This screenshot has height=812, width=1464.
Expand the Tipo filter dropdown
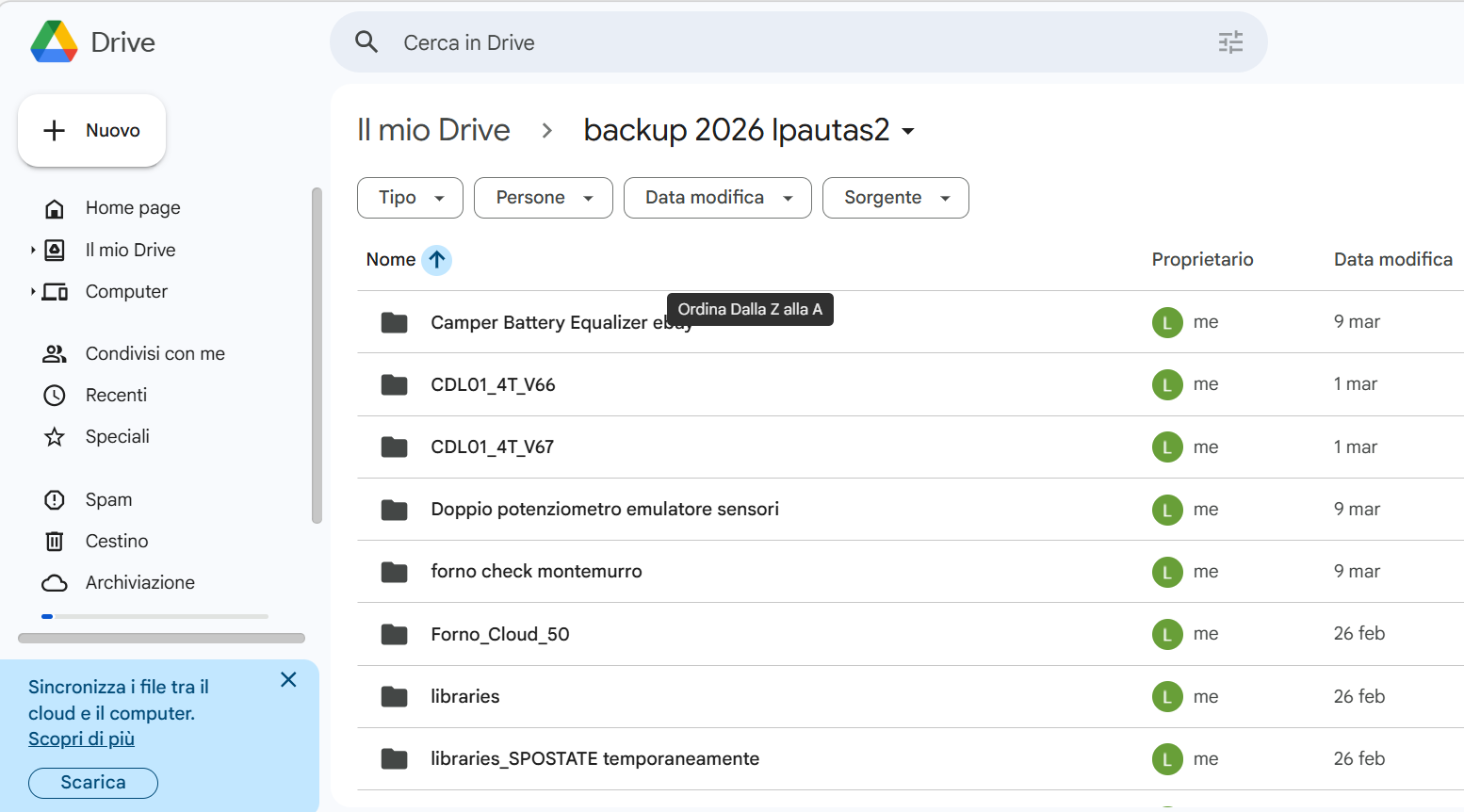pos(410,198)
